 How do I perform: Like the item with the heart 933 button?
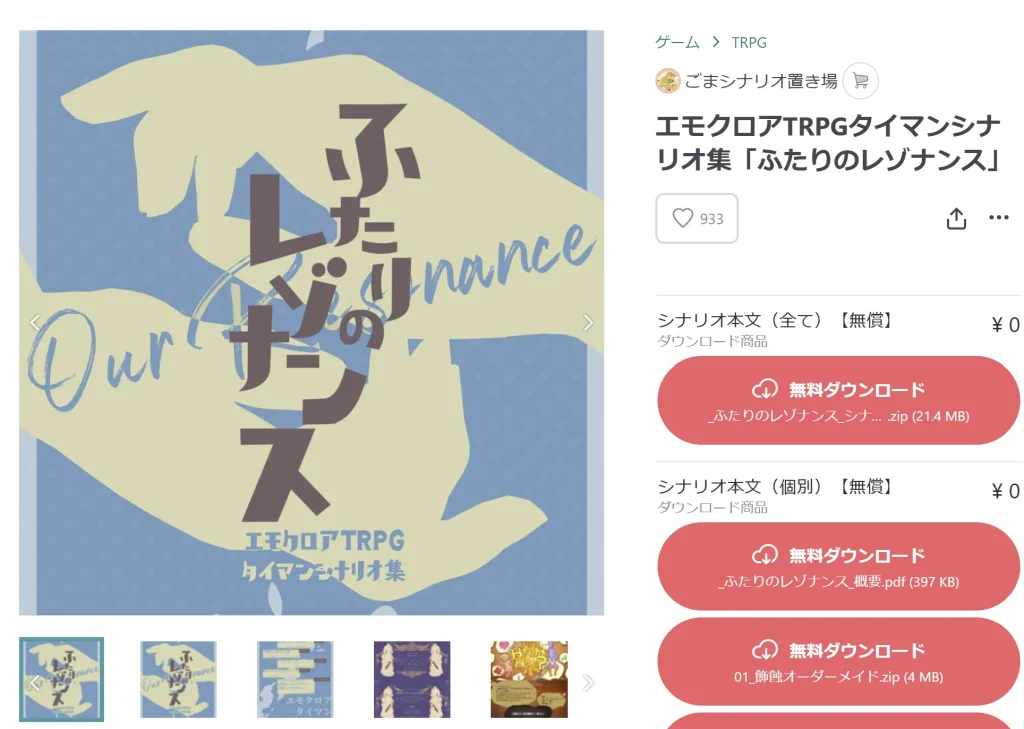[x=697, y=218]
